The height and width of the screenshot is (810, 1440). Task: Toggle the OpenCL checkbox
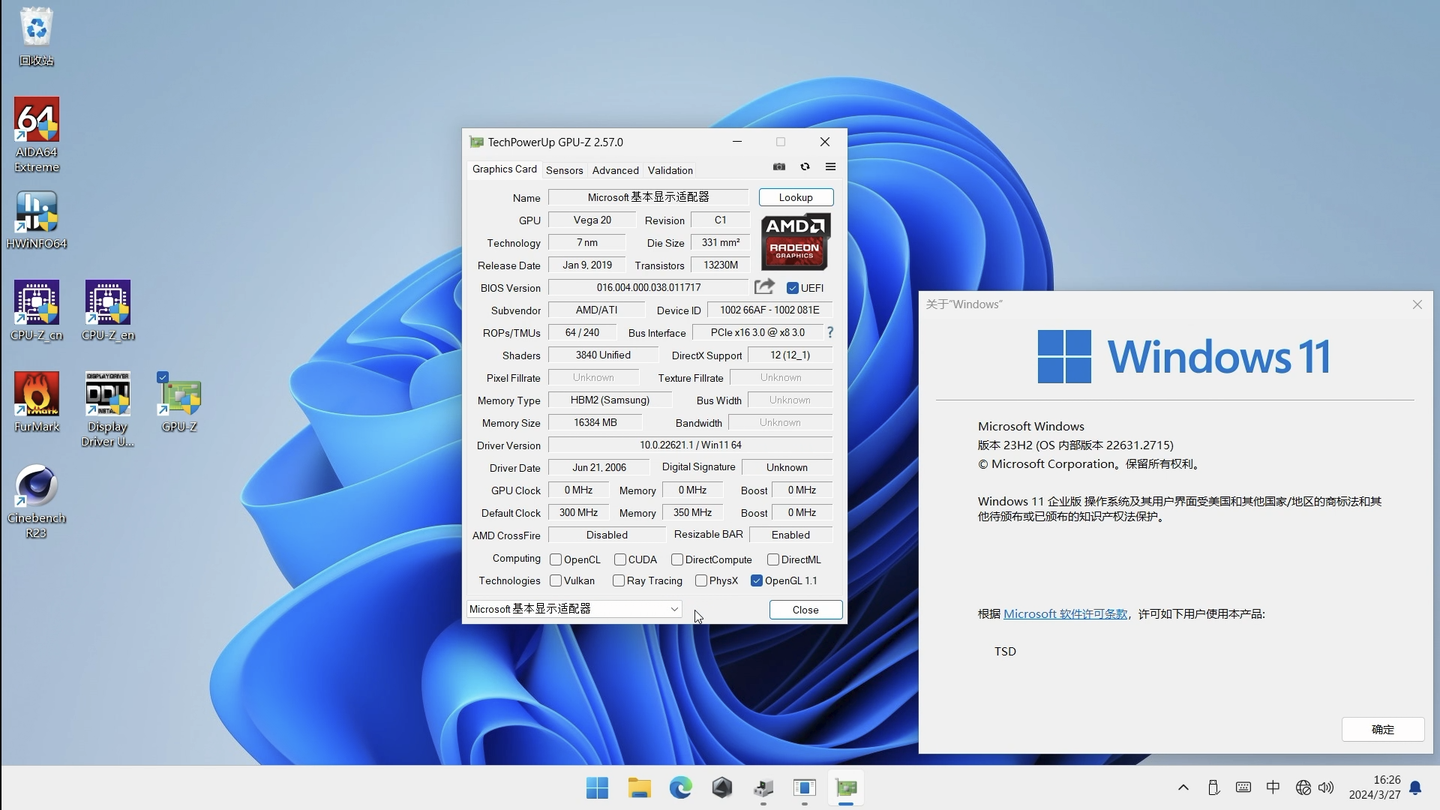[x=556, y=560]
